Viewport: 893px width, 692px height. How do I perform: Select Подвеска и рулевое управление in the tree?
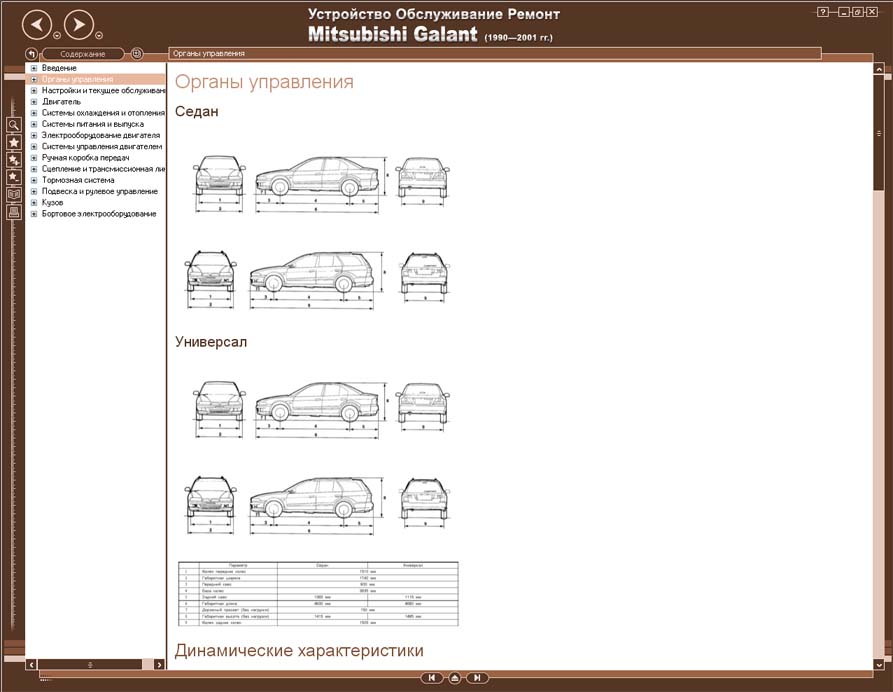click(100, 191)
